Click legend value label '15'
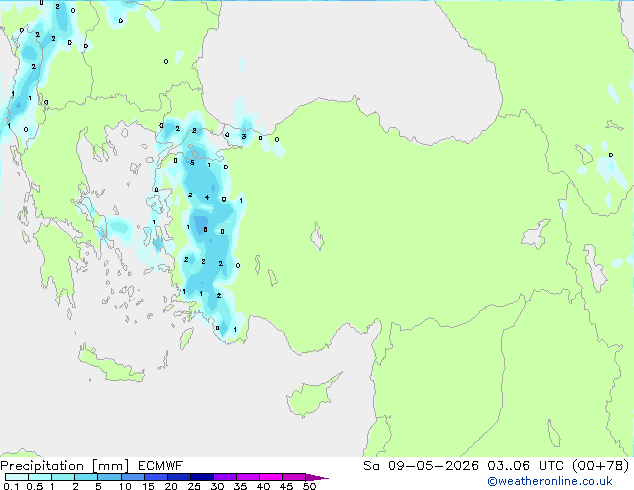 point(148,486)
